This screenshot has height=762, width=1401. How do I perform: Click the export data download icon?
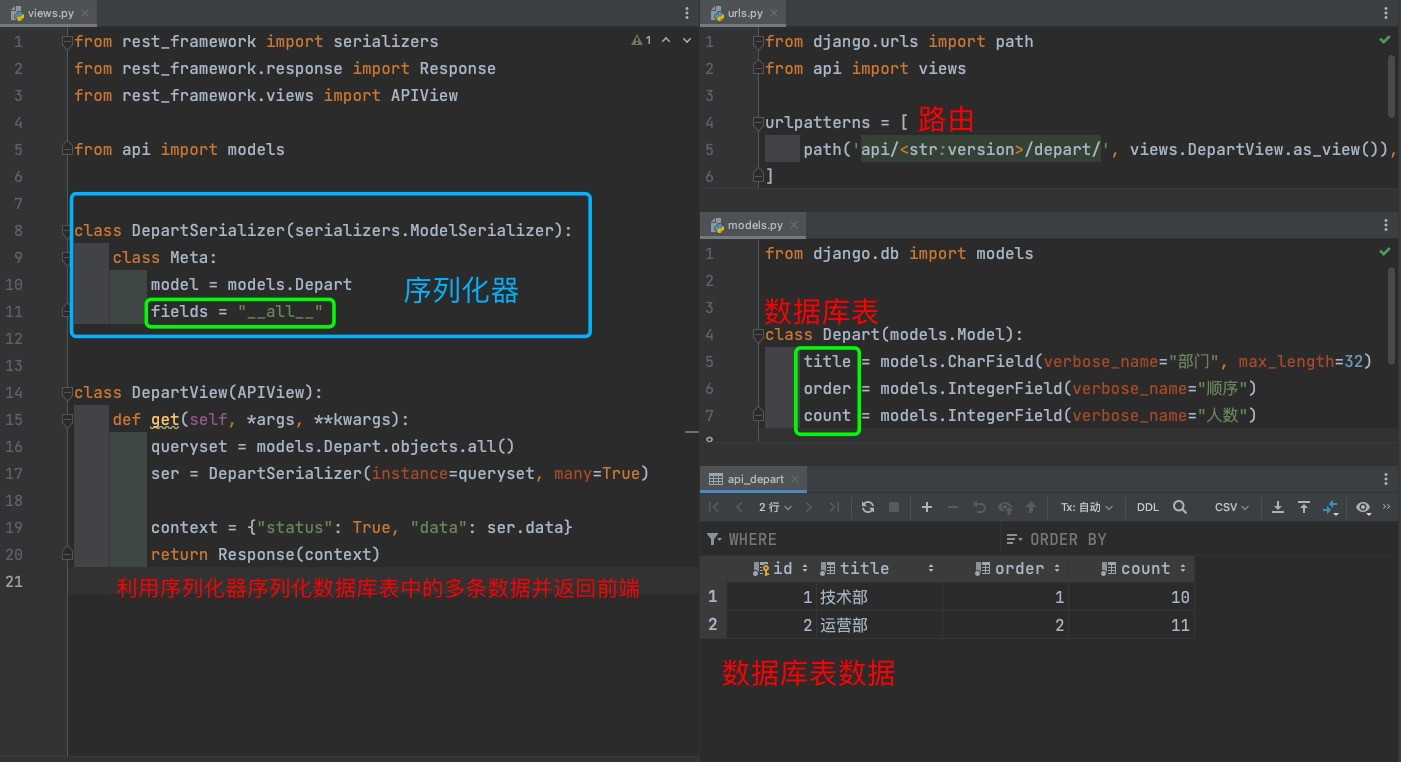pyautogui.click(x=1277, y=507)
